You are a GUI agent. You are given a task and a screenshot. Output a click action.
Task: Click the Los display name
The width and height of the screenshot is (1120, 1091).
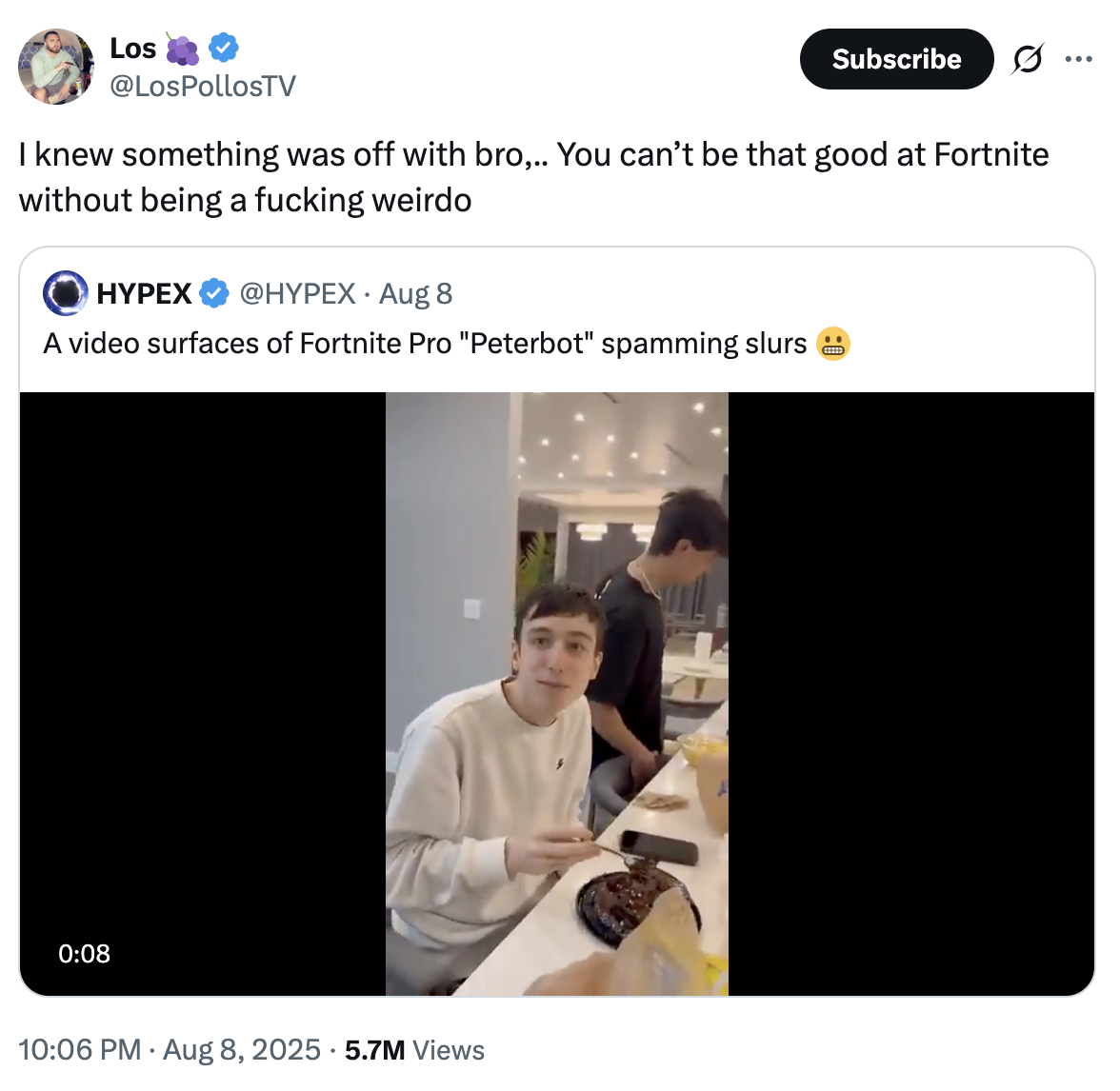[132, 48]
